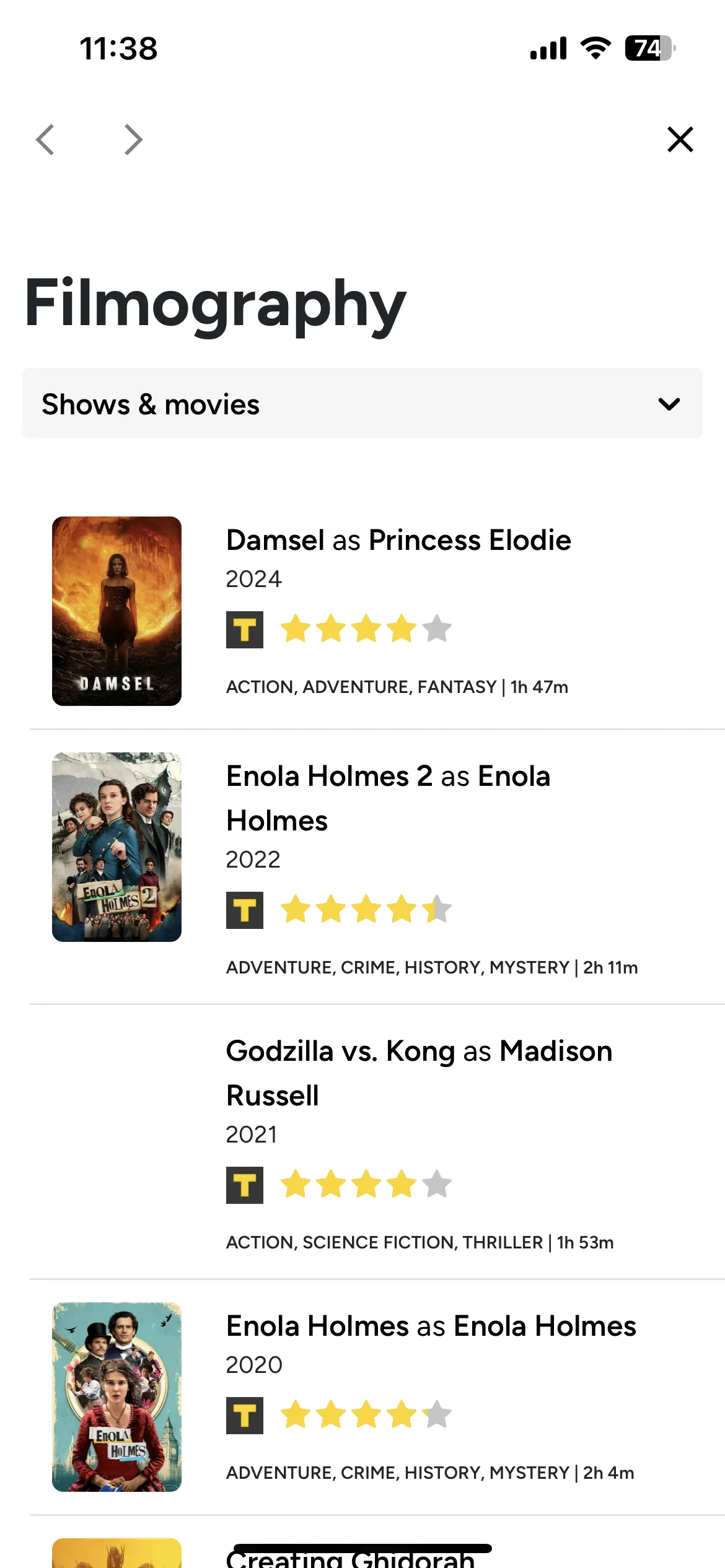Tap the T rating badge for Enola Holmes 2
The image size is (725, 1568).
point(245,910)
